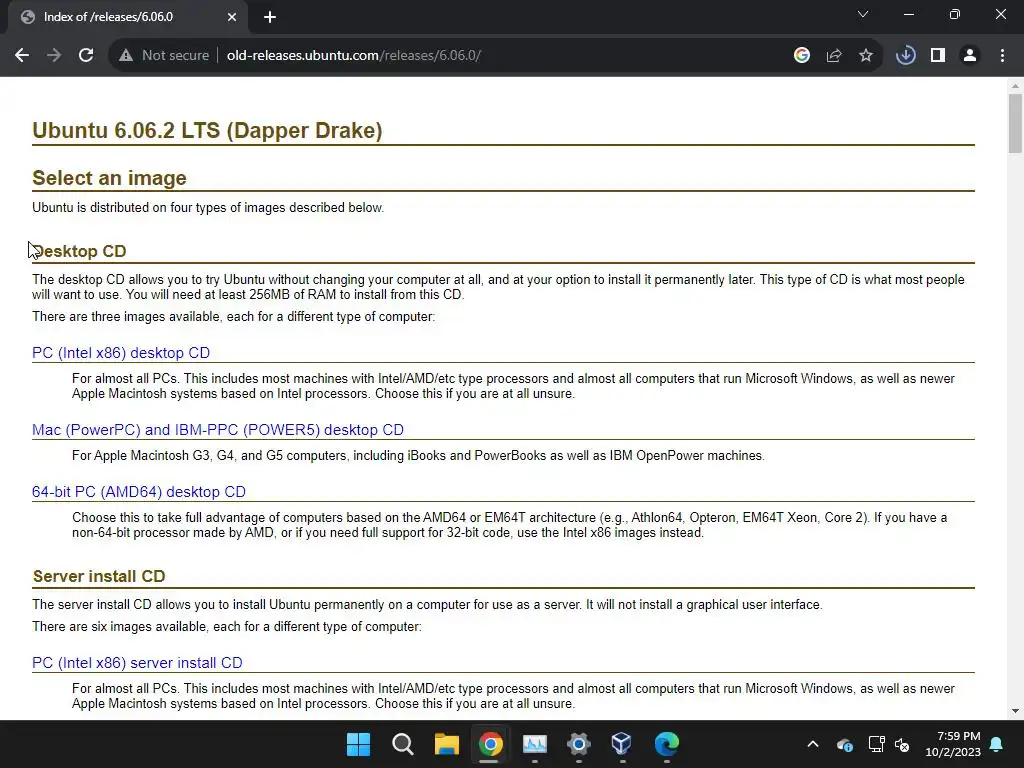Open 64-bit PC (AMD64) desktop CD link
This screenshot has height=768, width=1024.
tap(138, 492)
